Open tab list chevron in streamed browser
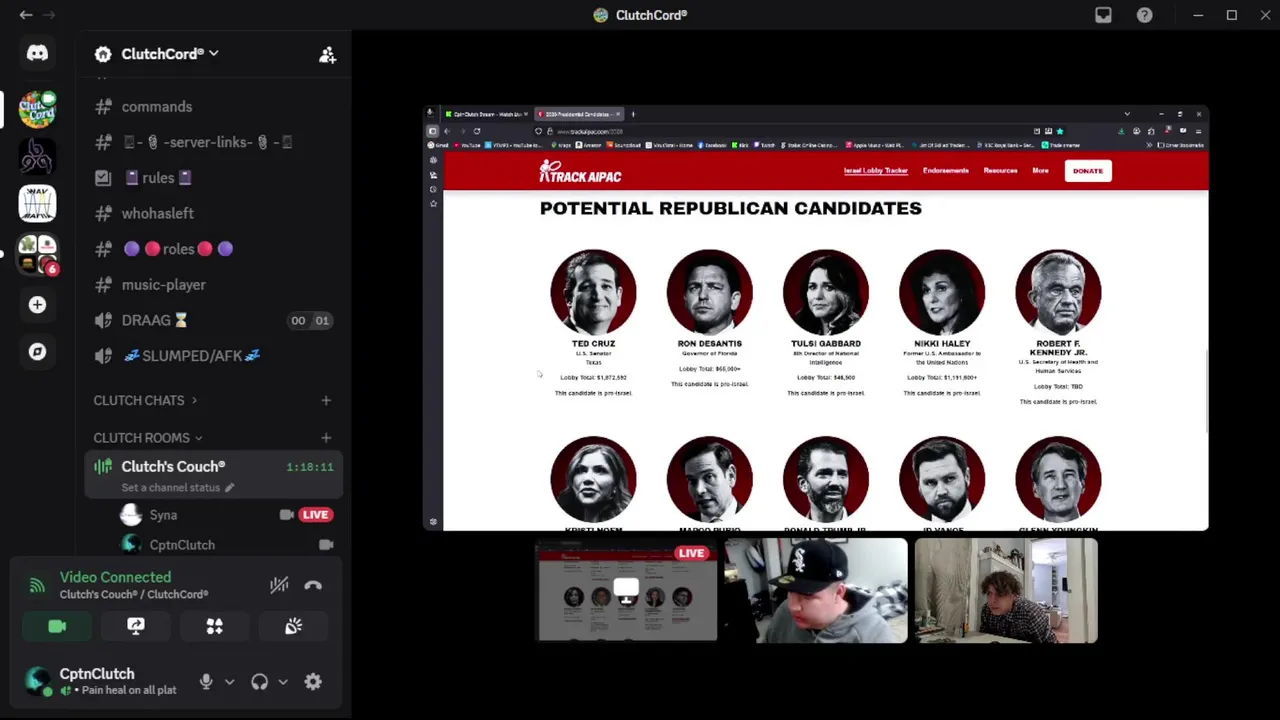 coord(1127,114)
